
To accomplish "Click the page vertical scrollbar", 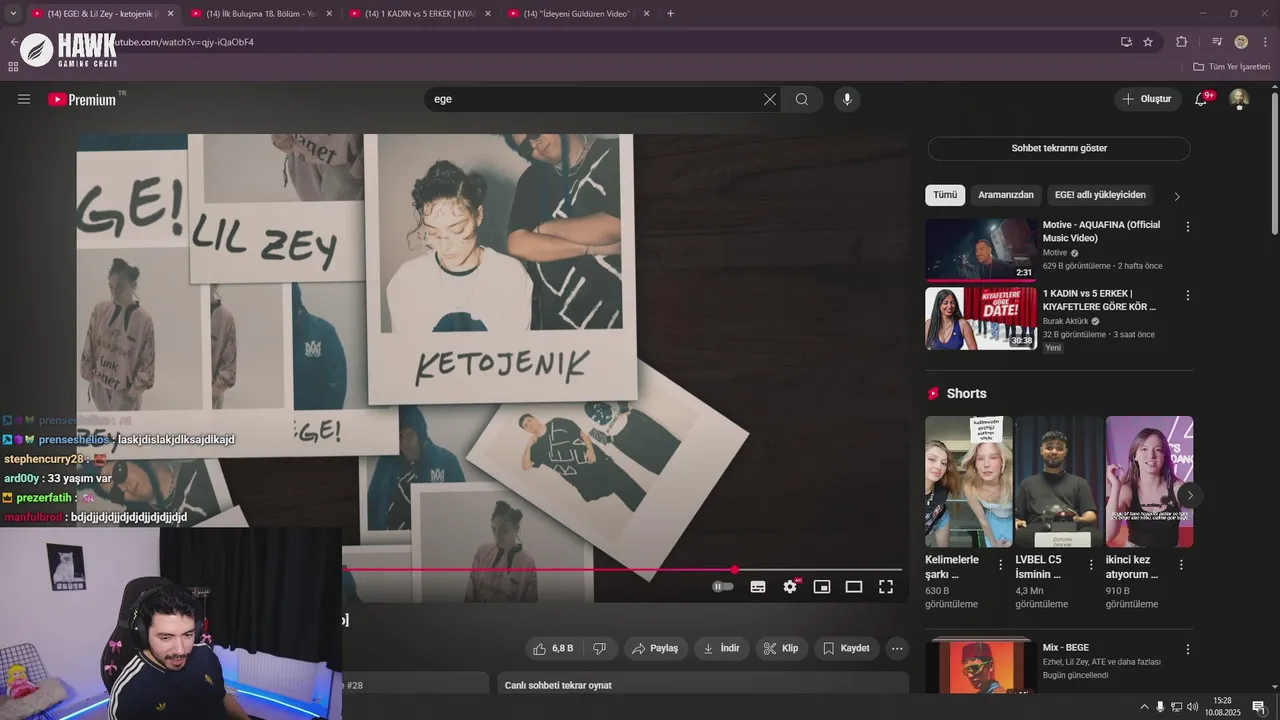I will pos(1274,165).
